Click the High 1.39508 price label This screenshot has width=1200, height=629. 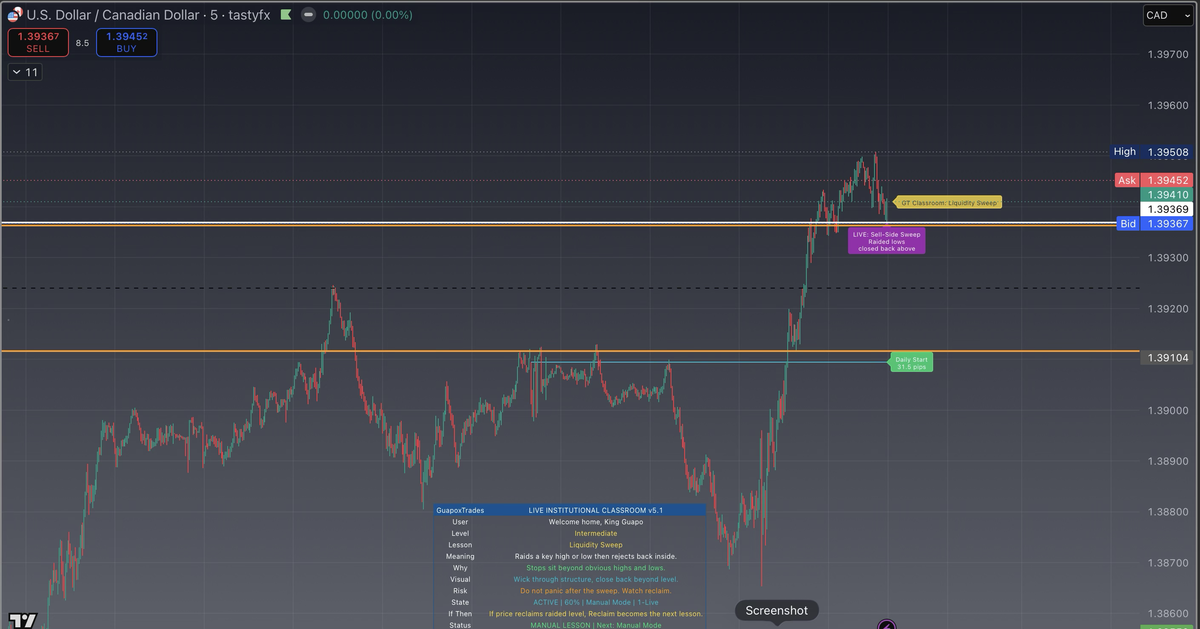1152,152
